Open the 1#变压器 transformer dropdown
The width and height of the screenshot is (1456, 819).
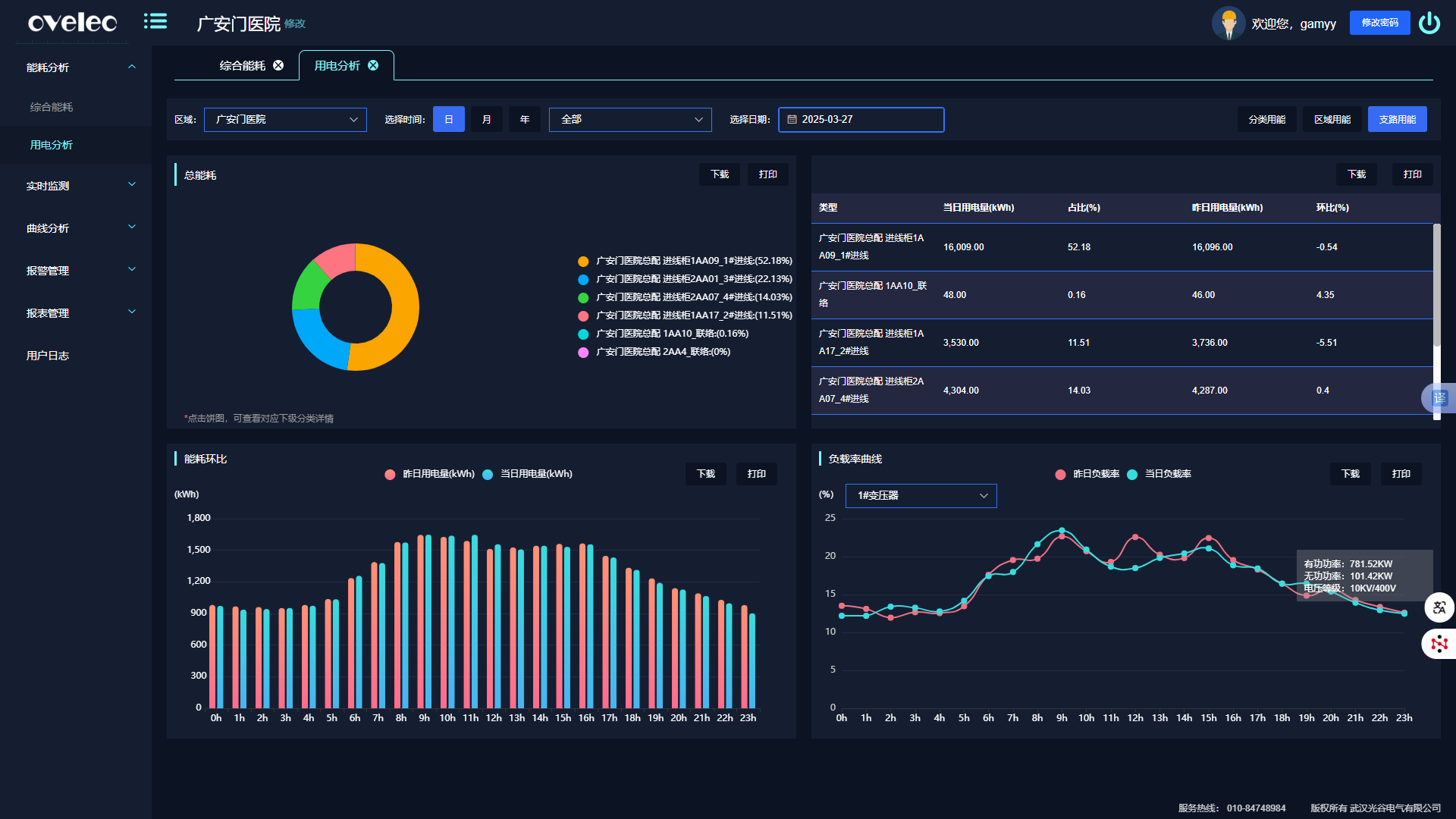click(x=921, y=496)
